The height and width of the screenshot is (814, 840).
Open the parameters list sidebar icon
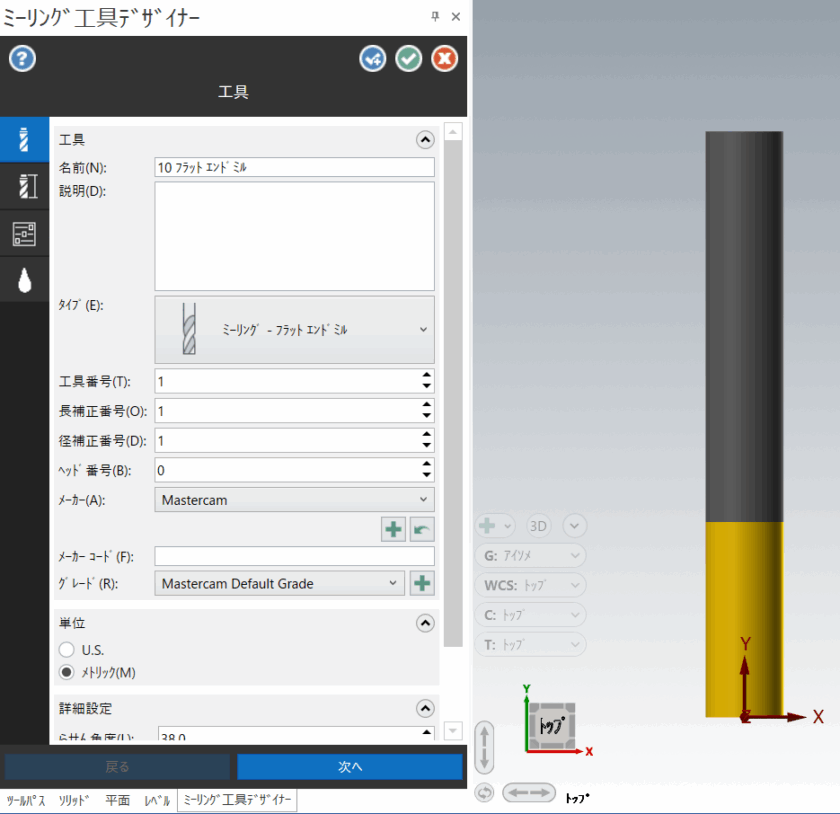tap(25, 233)
